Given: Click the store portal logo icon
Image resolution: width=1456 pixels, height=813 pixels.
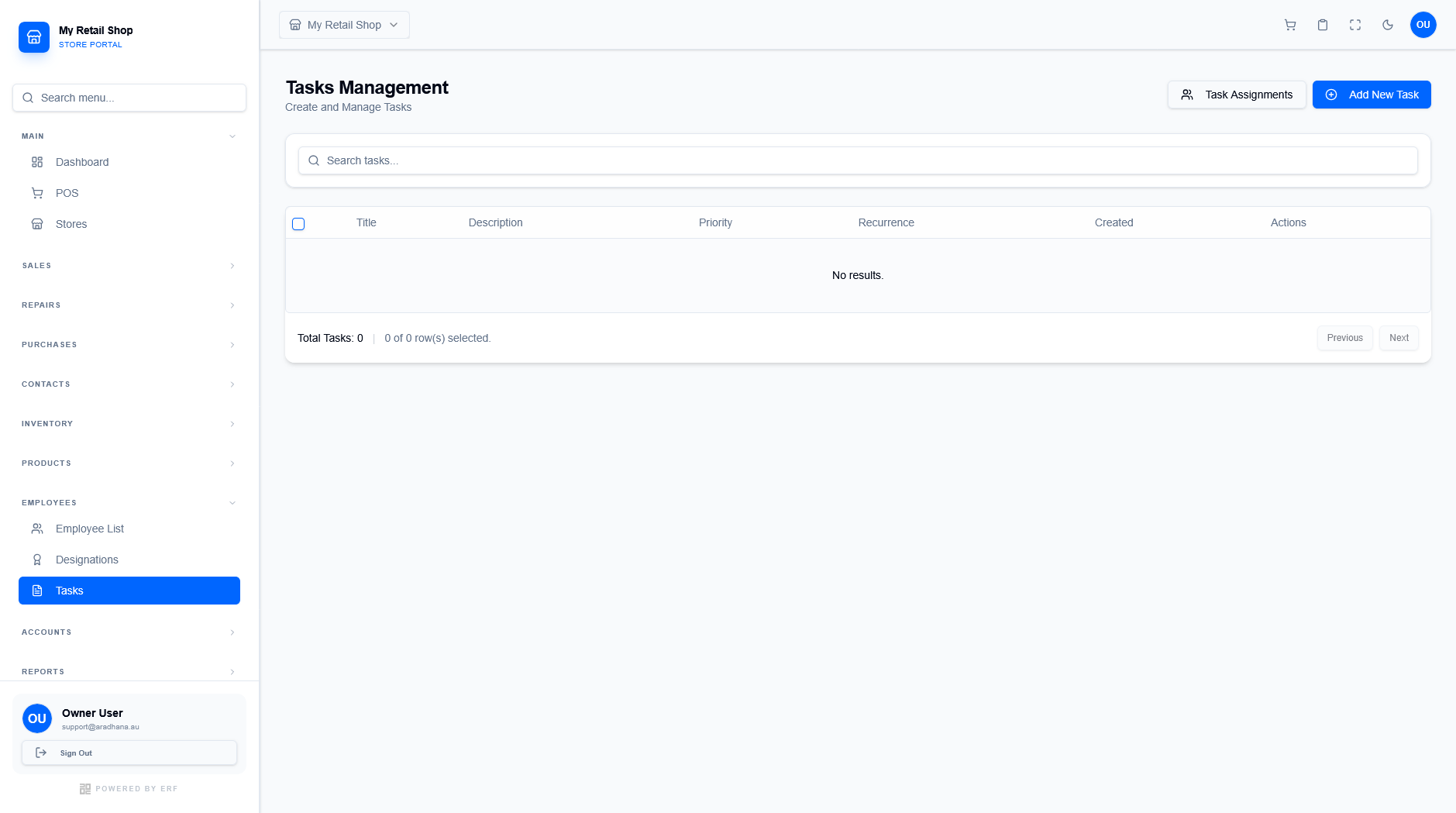Looking at the screenshot, I should pyautogui.click(x=34, y=36).
